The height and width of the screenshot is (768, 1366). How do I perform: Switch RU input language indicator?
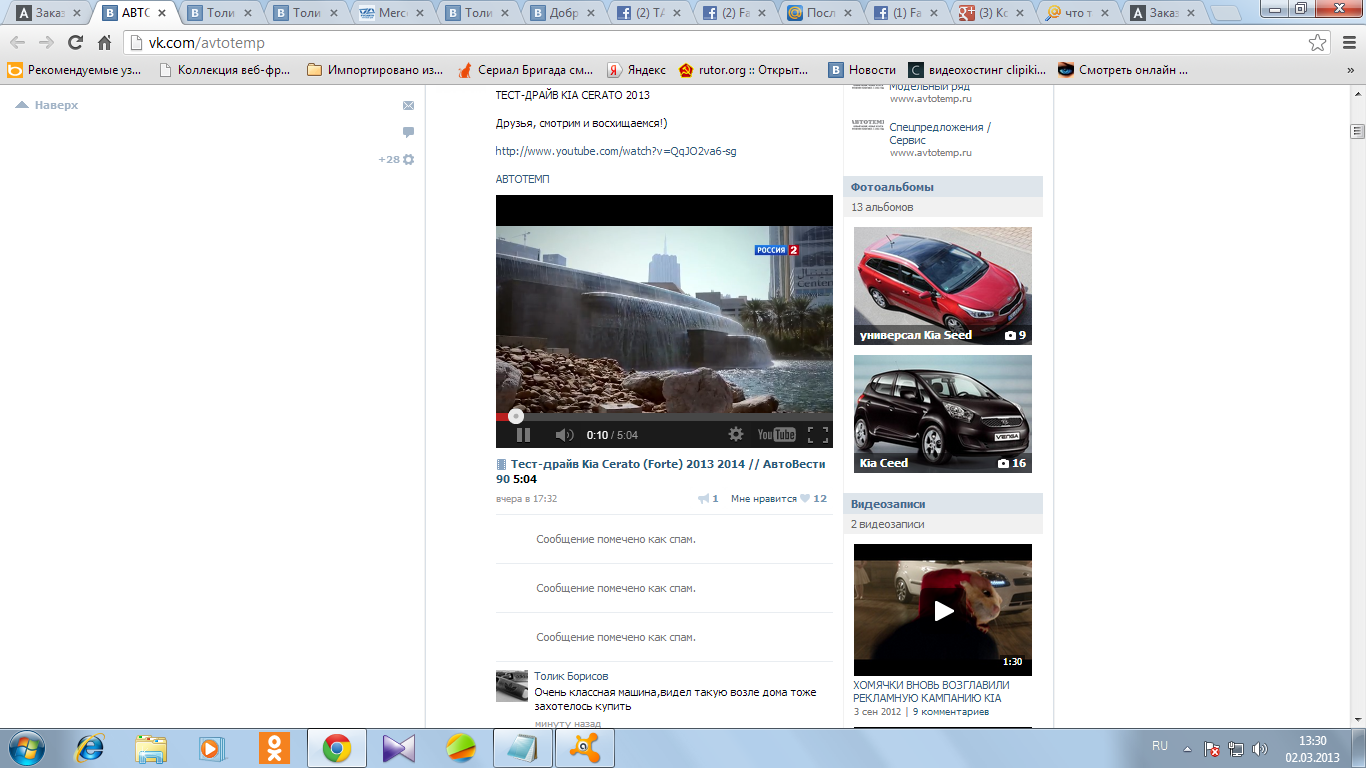[x=1160, y=746]
